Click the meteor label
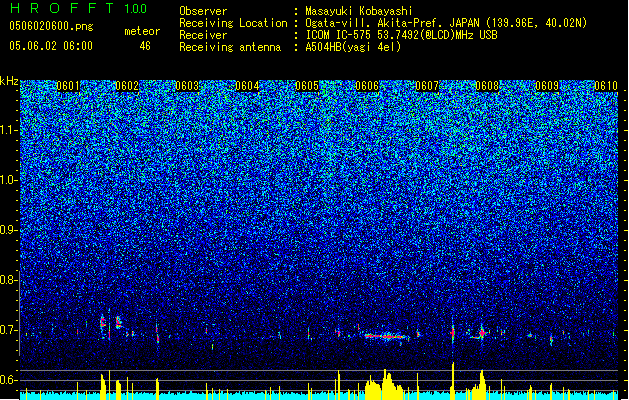629x400 pixels. coord(142,31)
